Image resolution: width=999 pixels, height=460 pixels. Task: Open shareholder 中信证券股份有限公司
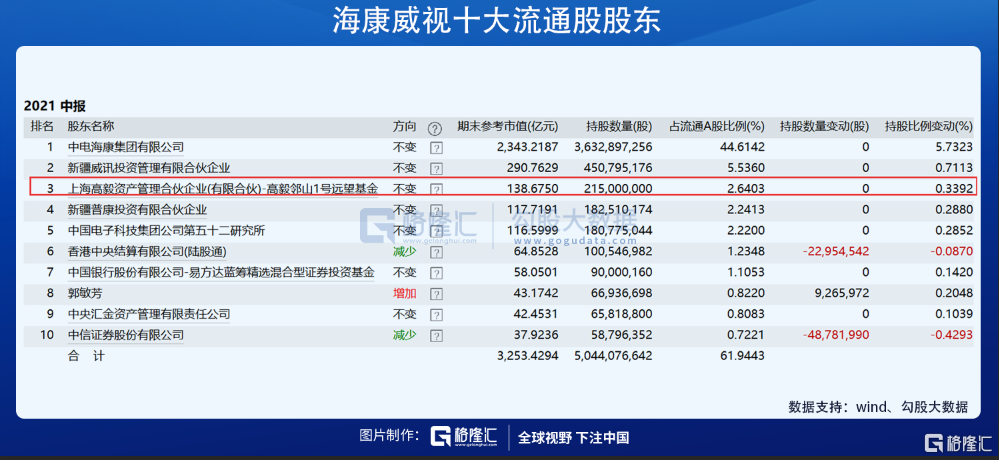click(x=126, y=335)
